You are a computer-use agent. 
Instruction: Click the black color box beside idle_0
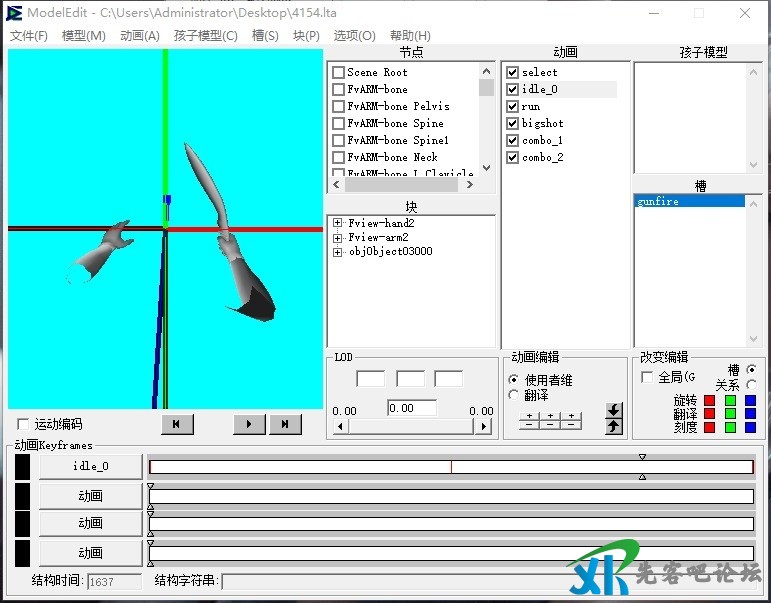(x=22, y=466)
